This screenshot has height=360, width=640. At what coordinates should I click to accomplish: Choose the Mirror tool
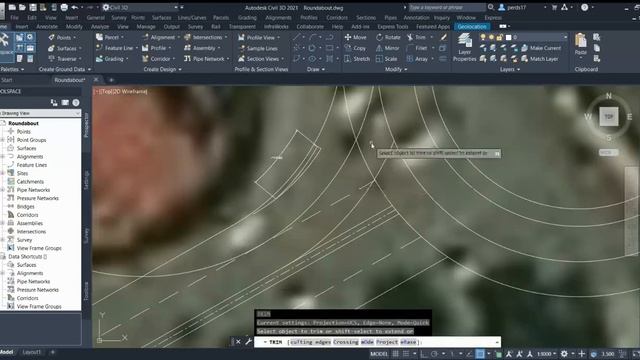click(x=387, y=48)
